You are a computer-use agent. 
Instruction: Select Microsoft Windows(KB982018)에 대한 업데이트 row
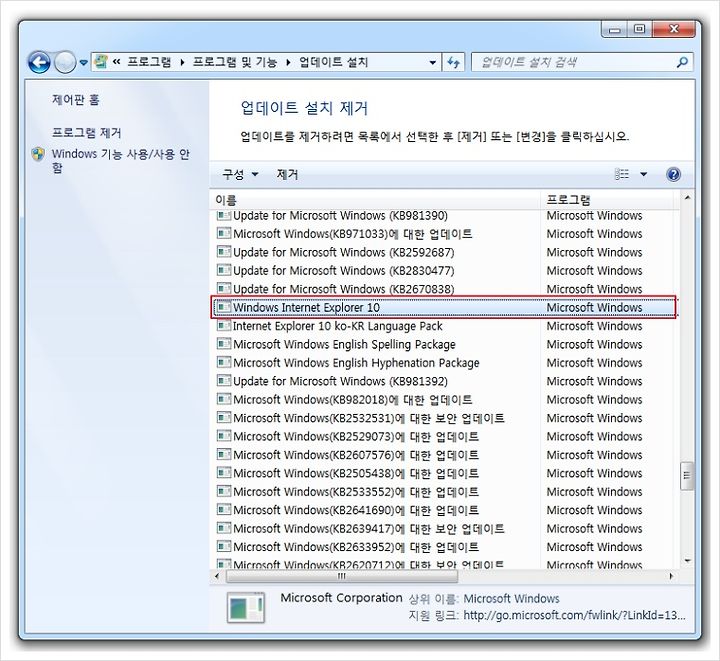[x=444, y=399]
